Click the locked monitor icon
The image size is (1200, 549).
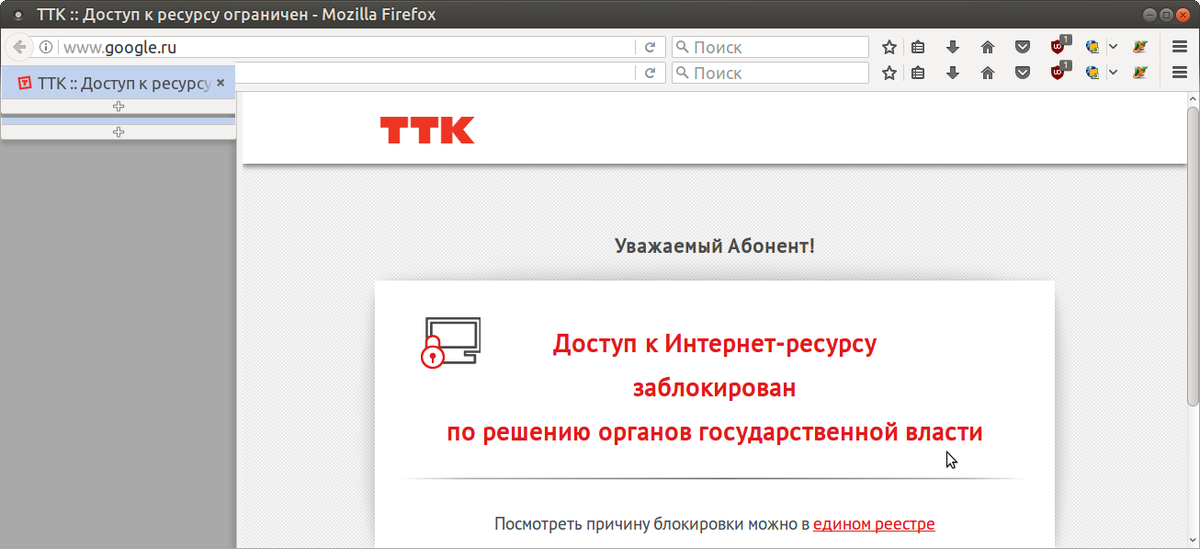tap(450, 343)
